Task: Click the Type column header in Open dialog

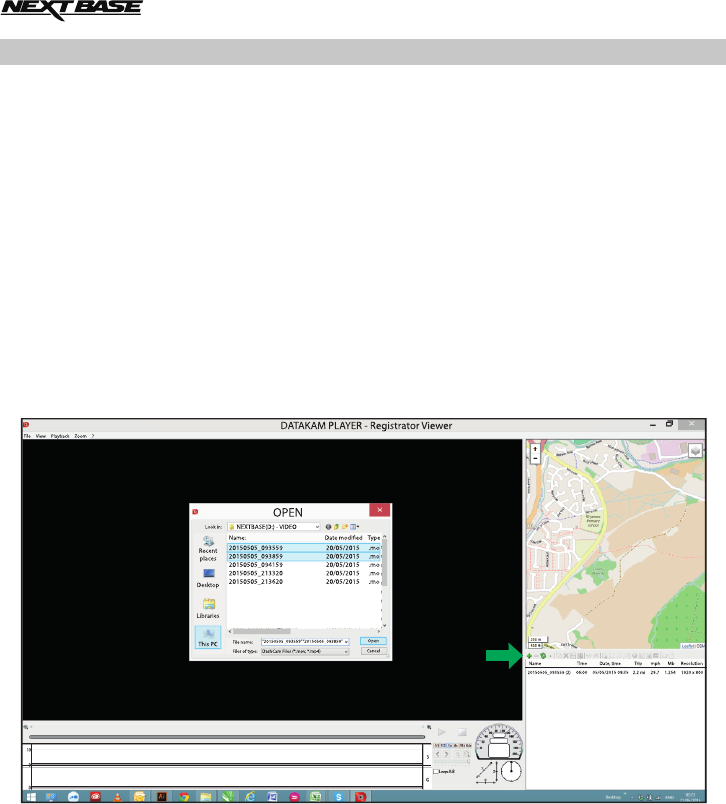Action: (374, 538)
